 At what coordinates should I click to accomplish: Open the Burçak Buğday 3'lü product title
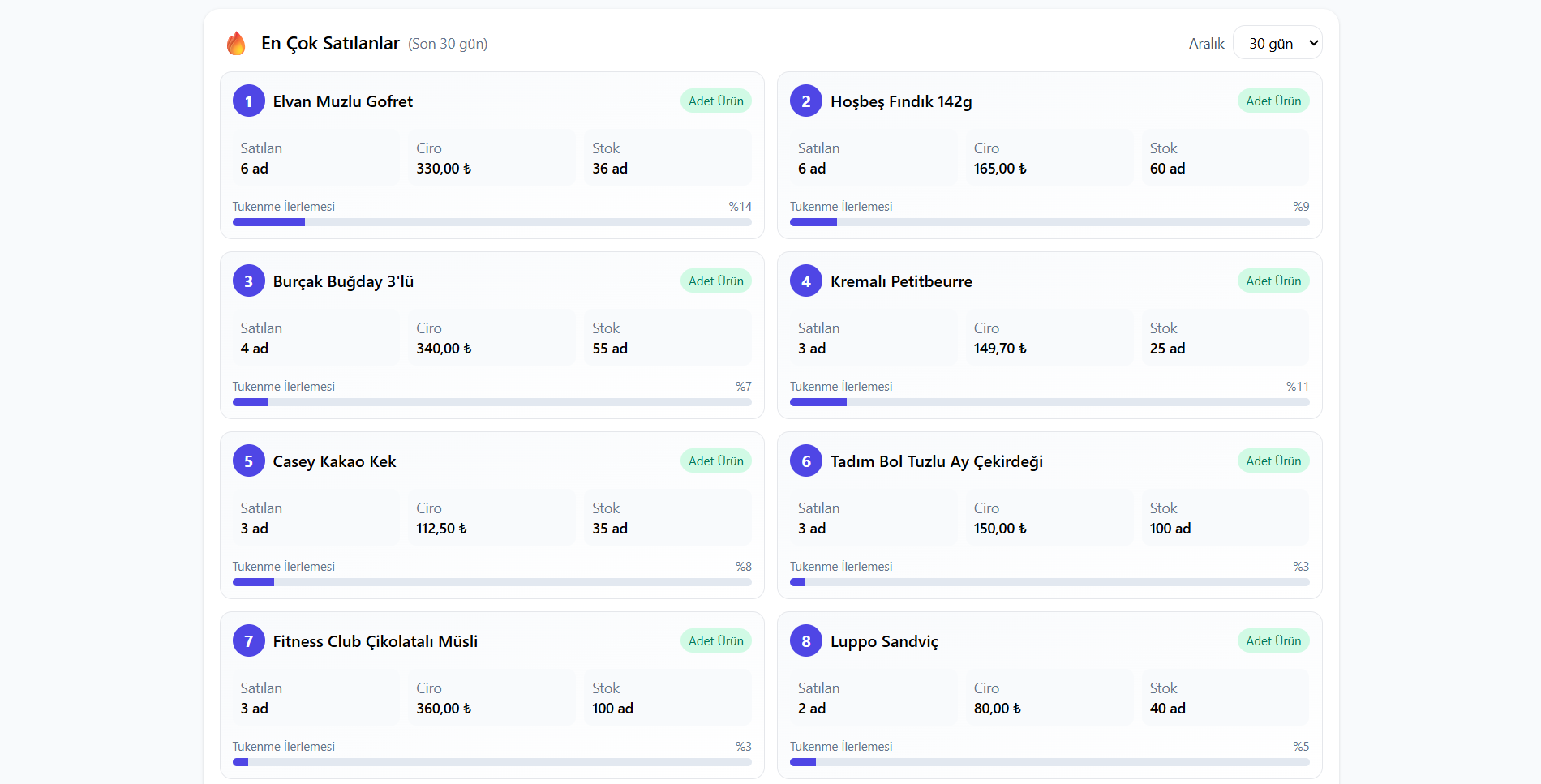pyautogui.click(x=343, y=281)
